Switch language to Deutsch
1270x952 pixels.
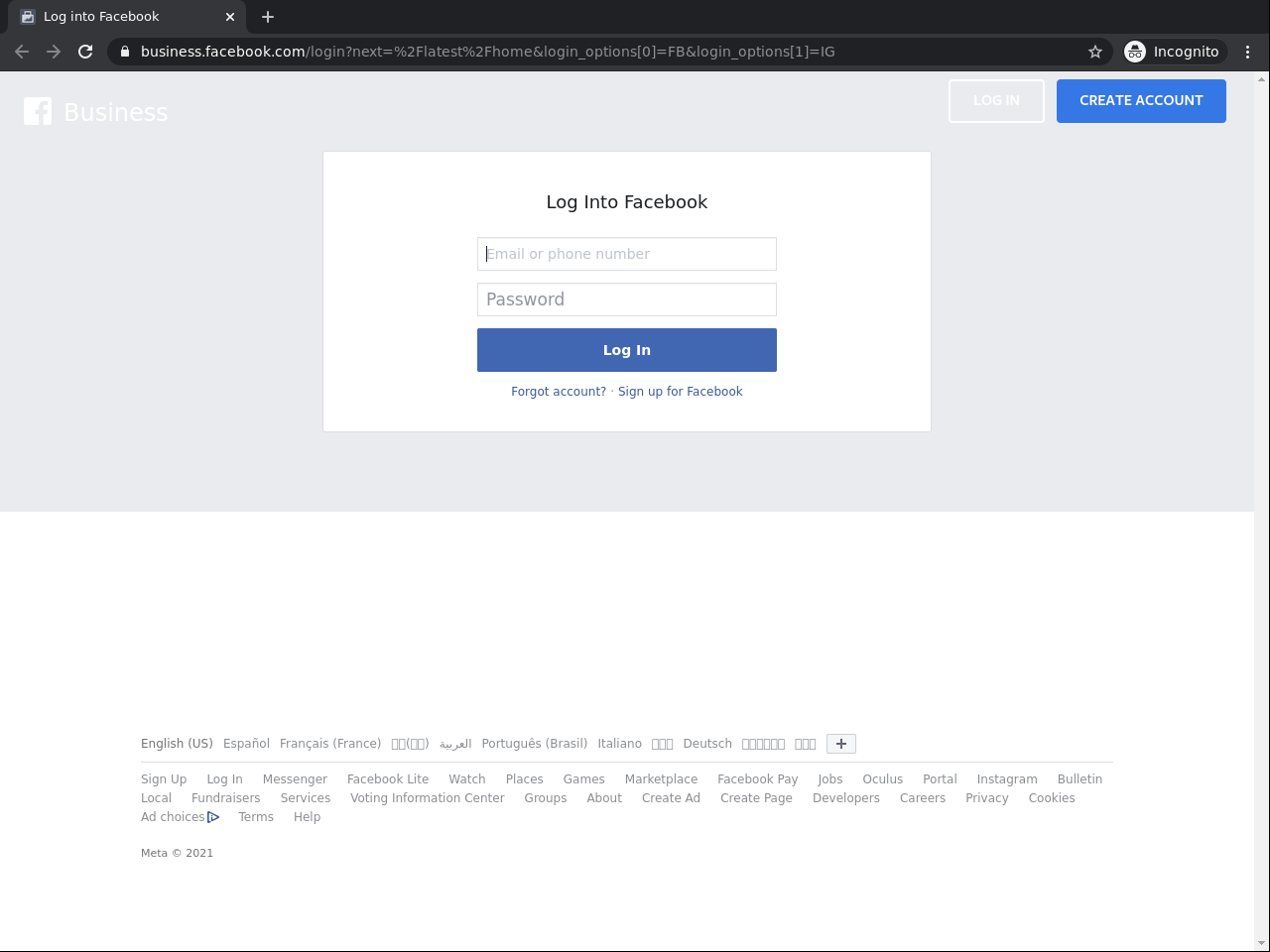tap(707, 744)
